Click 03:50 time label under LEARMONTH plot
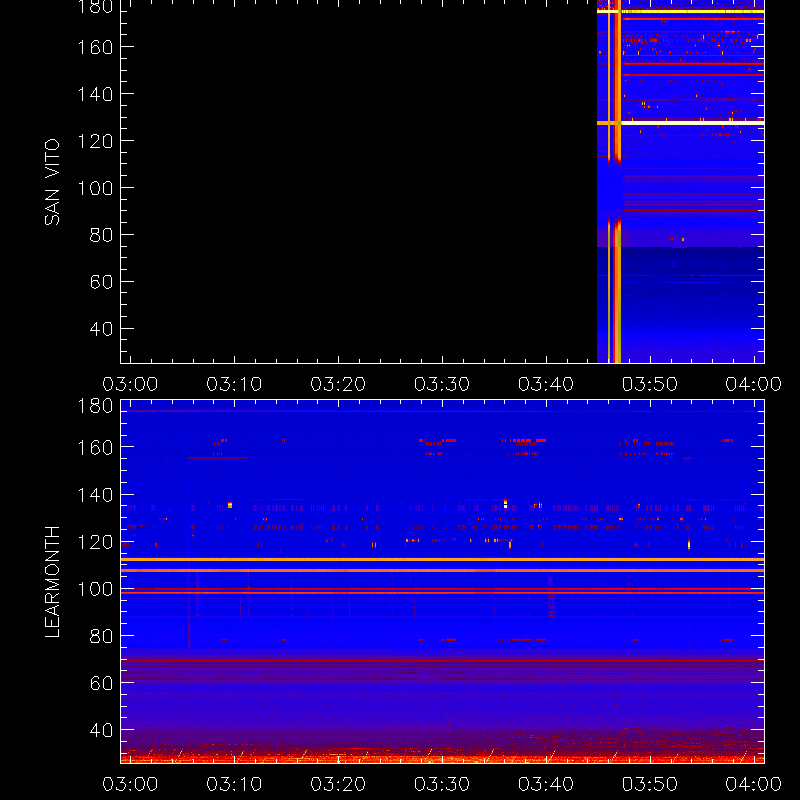This screenshot has height=800, width=800. pyautogui.click(x=650, y=784)
